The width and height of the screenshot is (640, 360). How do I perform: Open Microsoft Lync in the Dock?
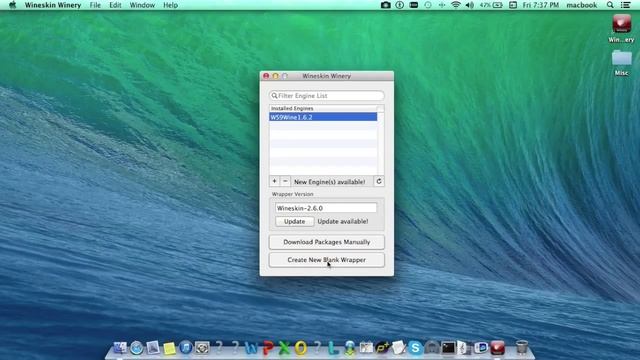click(x=333, y=348)
